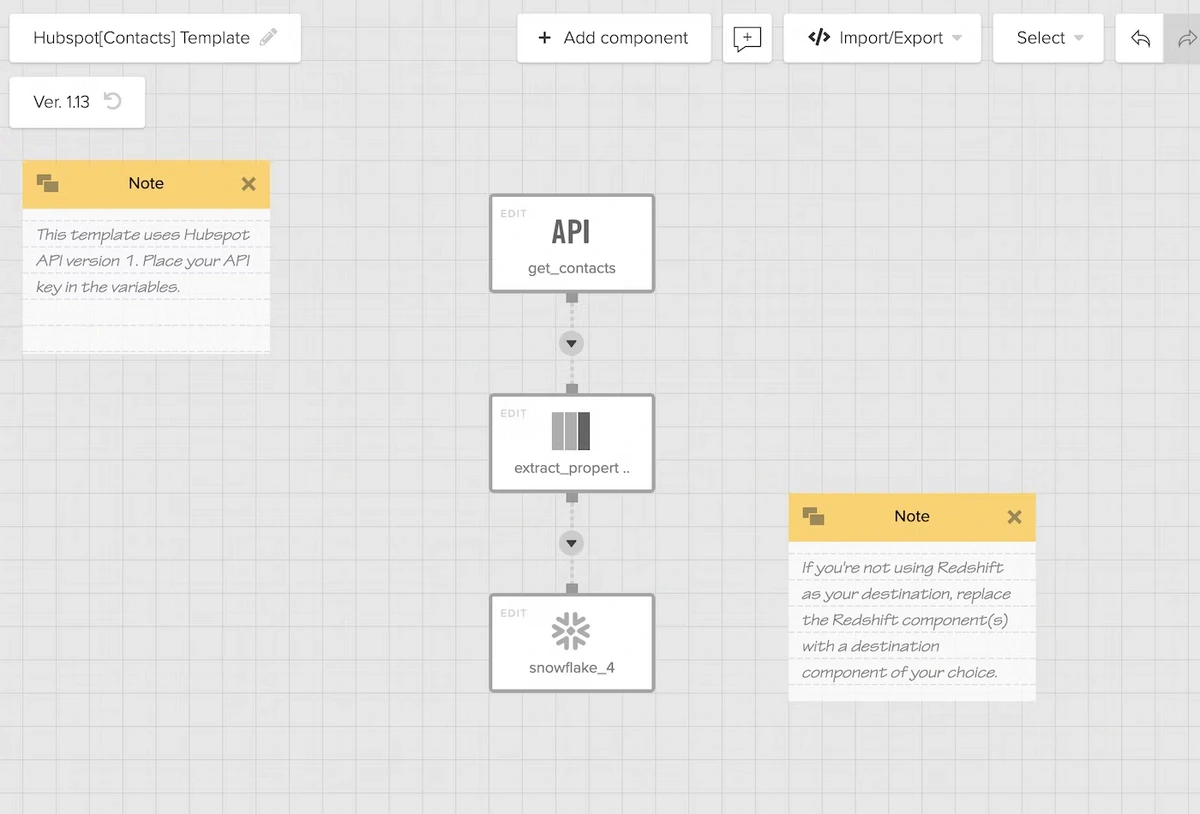Viewport: 1200px width, 814px height.
Task: Click the plus icon on Add component
Action: pos(544,38)
